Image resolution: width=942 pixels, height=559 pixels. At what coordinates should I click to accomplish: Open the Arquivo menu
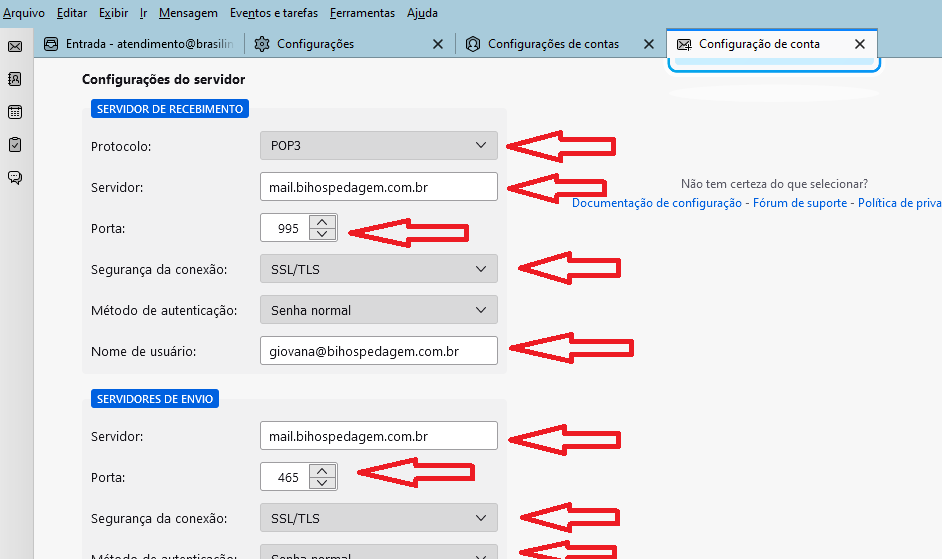point(24,13)
